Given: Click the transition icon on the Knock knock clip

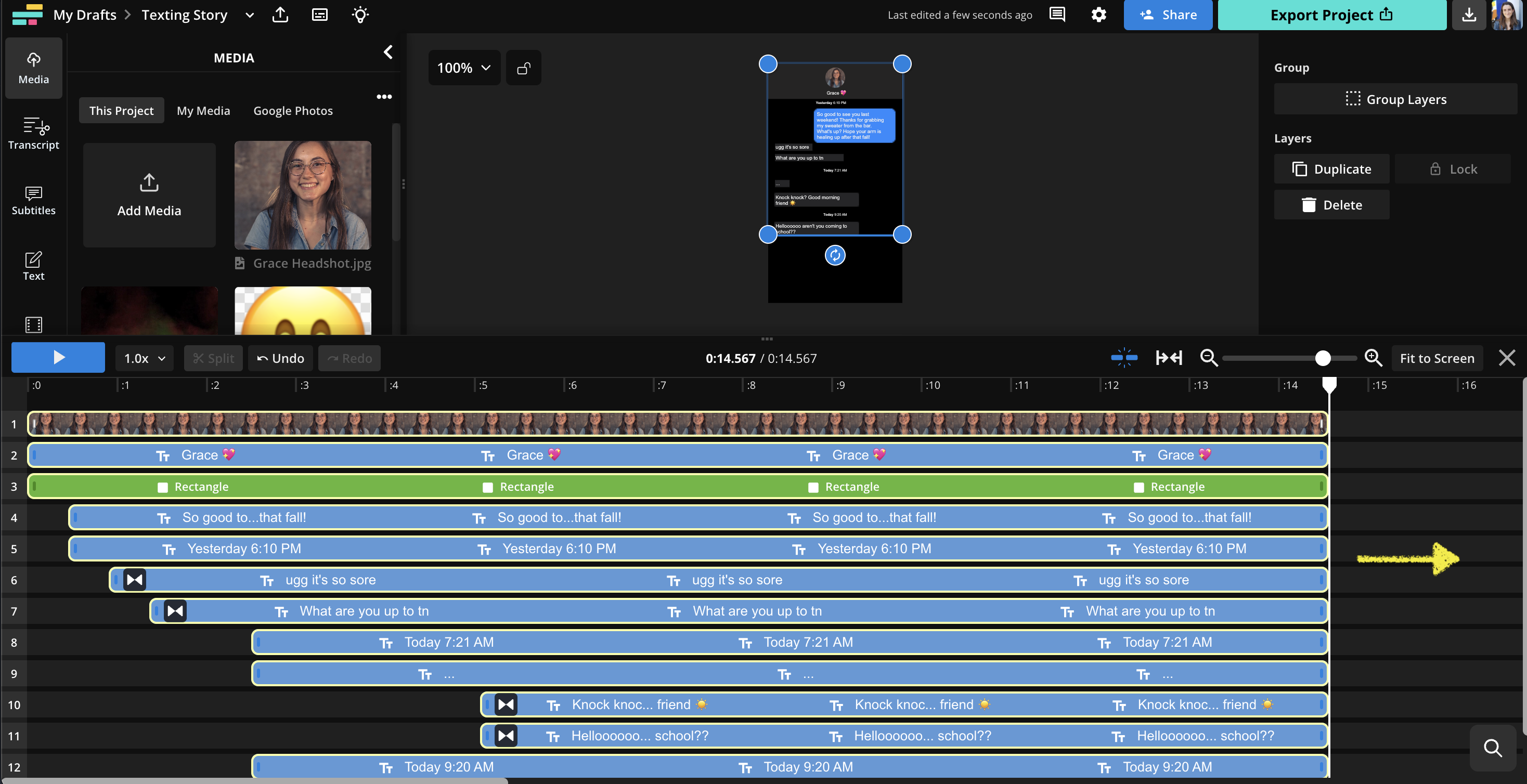Looking at the screenshot, I should point(506,704).
